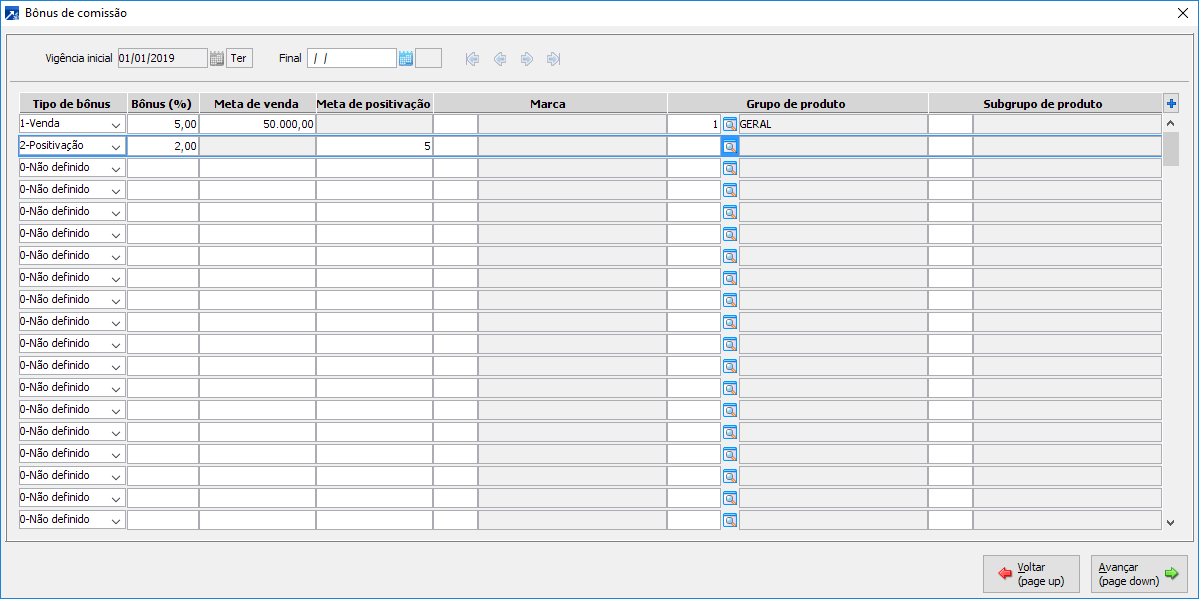Click subgroup code field in Positivação row
The image size is (1203, 601).
tap(950, 146)
